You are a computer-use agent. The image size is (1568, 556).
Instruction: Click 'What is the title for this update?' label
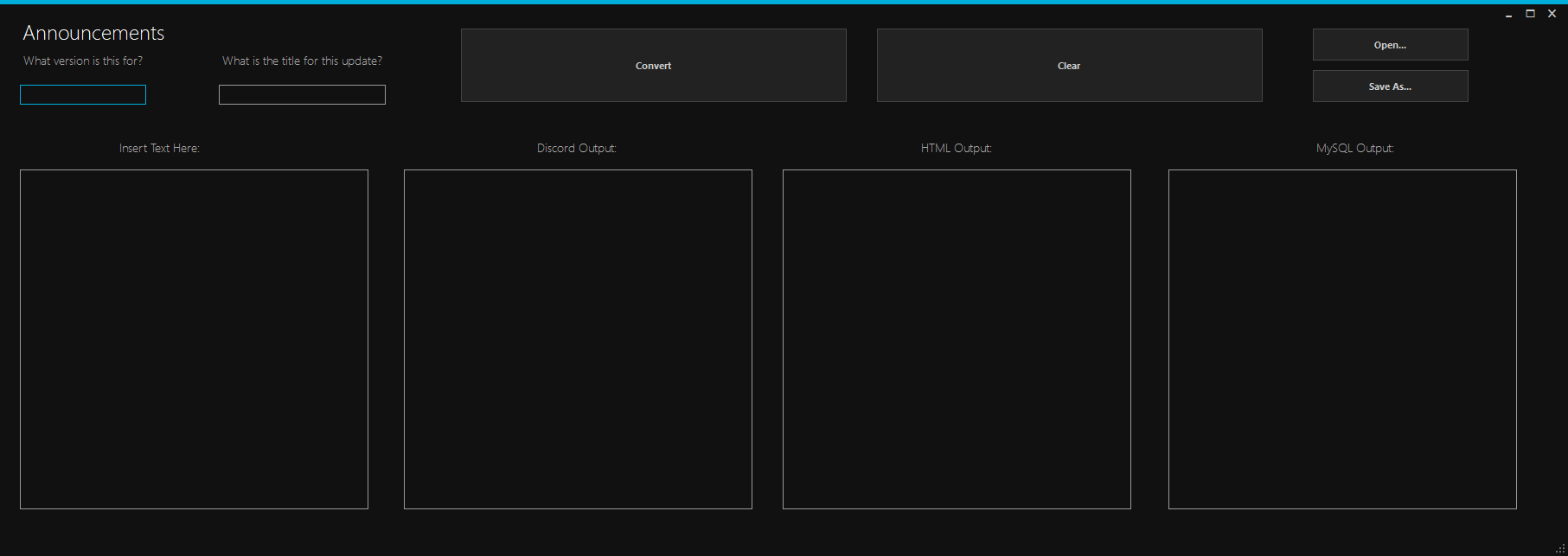(x=302, y=61)
